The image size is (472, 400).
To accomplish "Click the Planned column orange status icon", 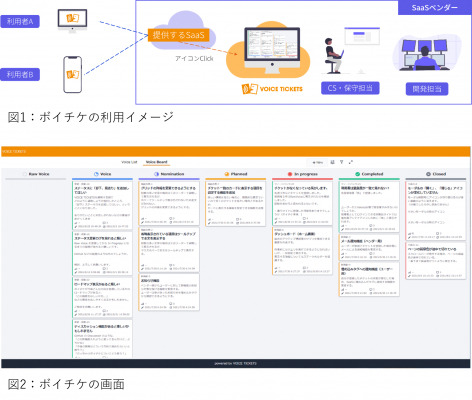I will coord(227,174).
